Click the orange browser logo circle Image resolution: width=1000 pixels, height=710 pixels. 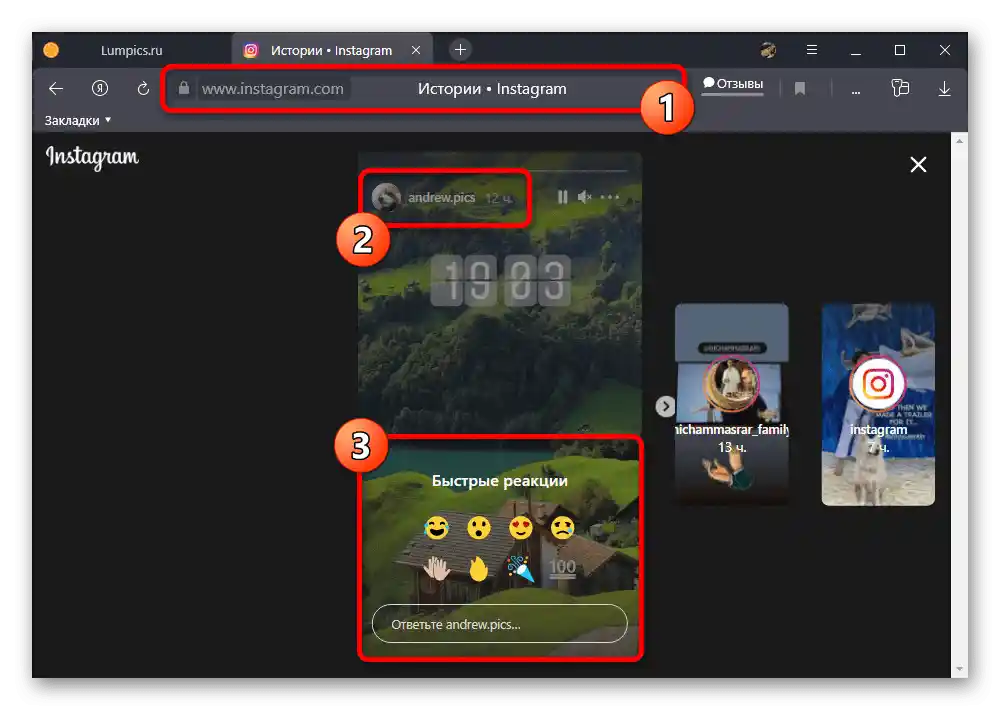tap(51, 50)
